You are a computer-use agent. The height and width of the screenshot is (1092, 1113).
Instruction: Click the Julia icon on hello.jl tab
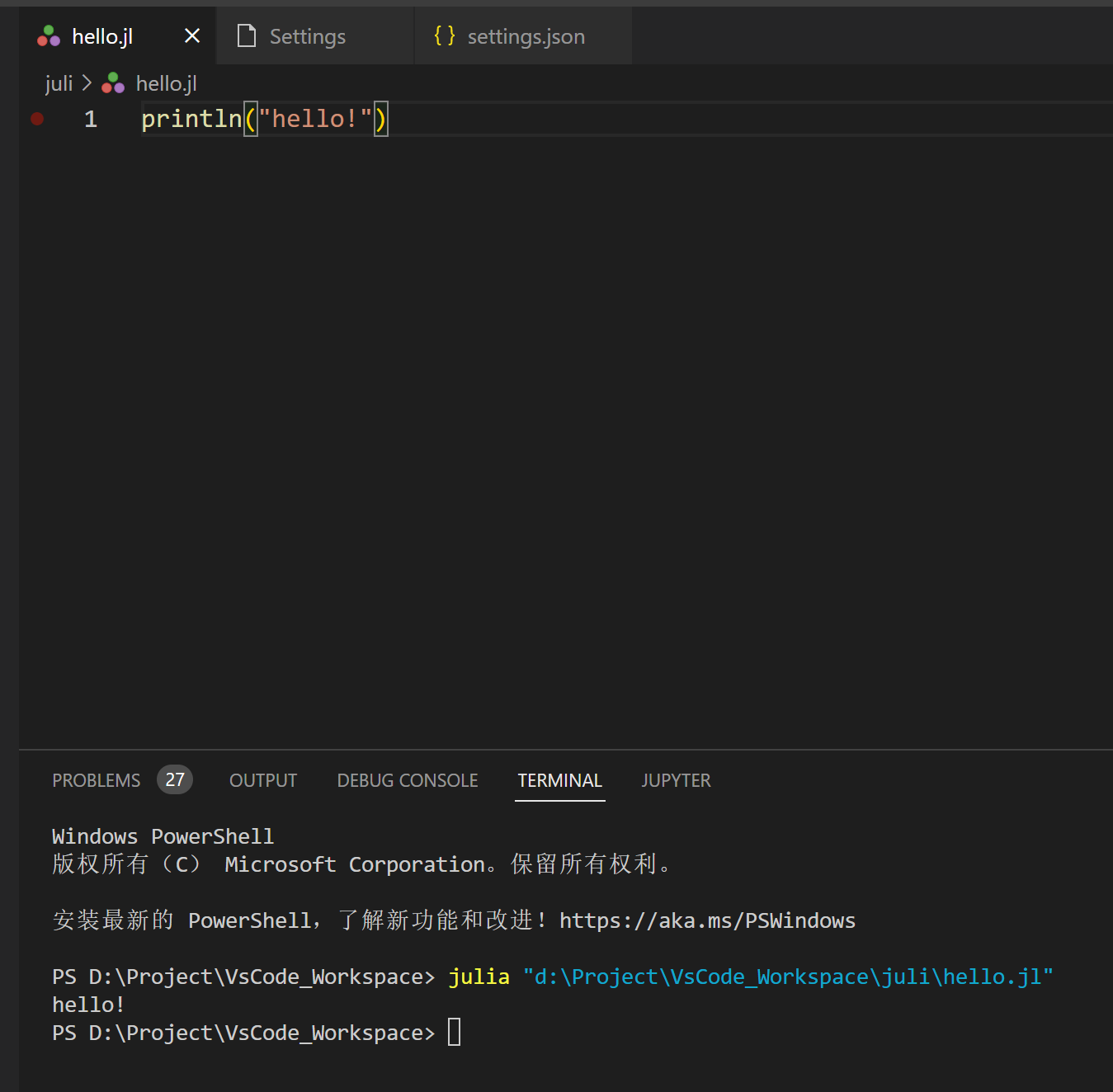[x=49, y=36]
